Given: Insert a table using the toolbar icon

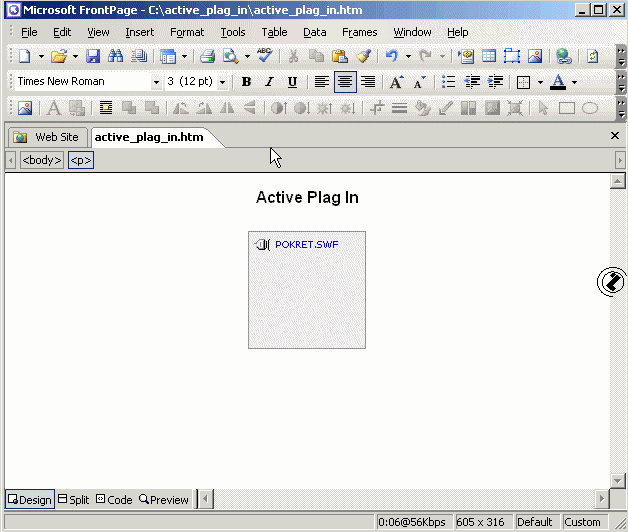Looking at the screenshot, I should tap(489, 57).
